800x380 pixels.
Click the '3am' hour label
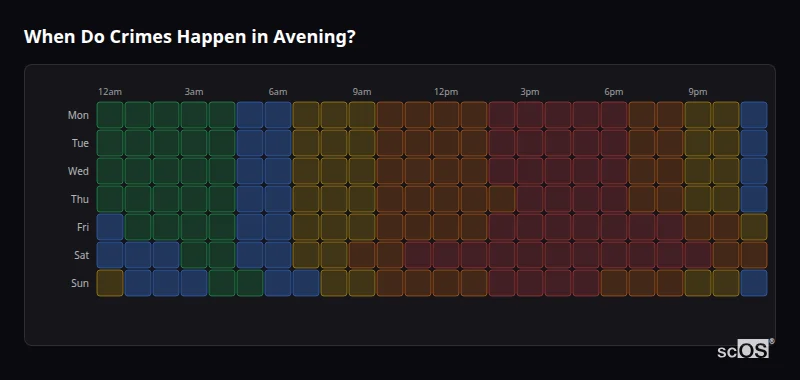194,92
